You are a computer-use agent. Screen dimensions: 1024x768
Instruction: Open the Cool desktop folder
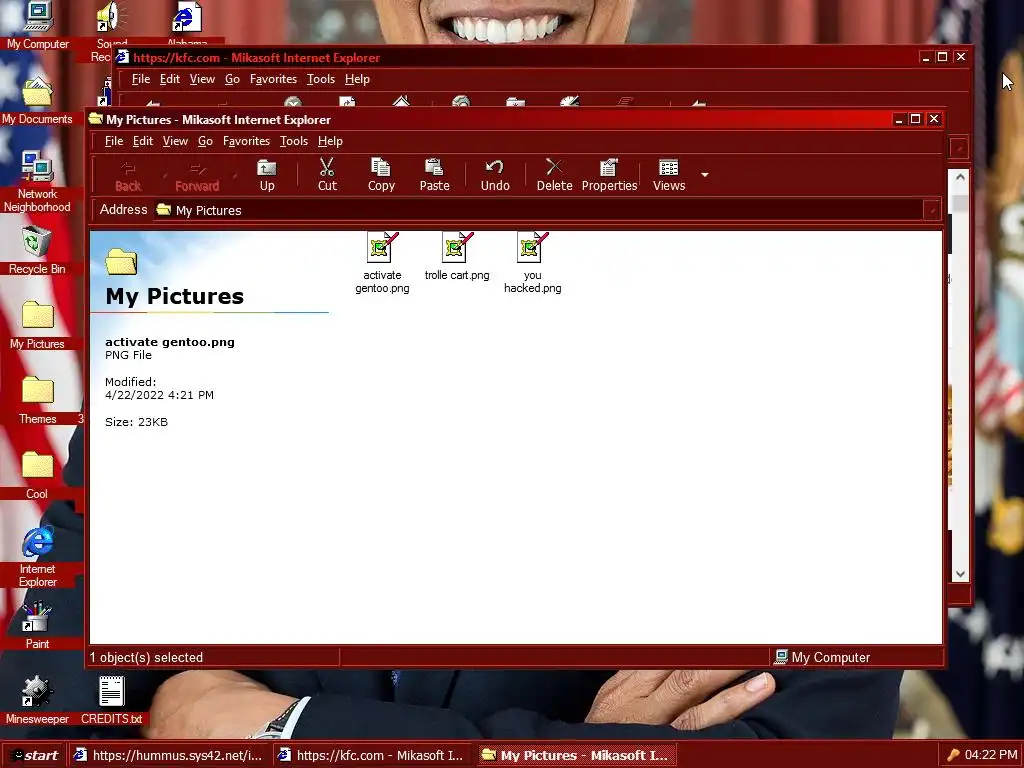[x=37, y=475]
